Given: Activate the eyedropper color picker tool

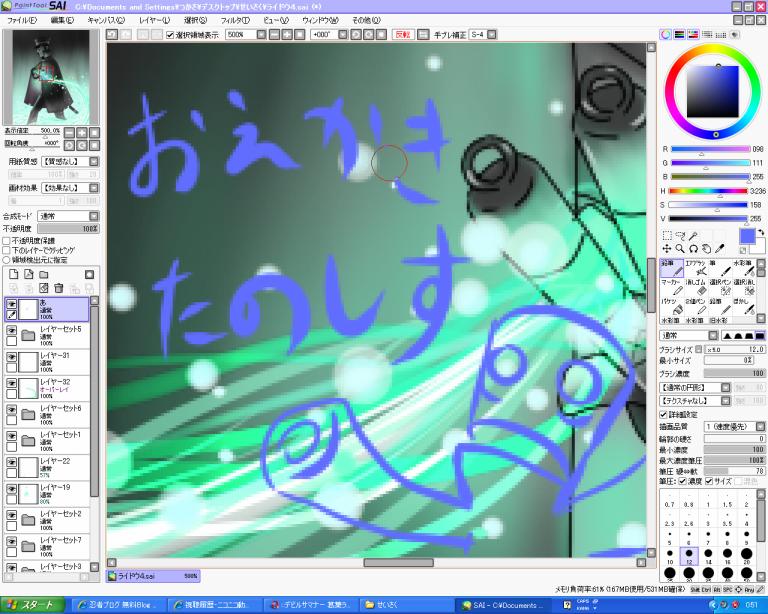Looking at the screenshot, I should tap(720, 249).
